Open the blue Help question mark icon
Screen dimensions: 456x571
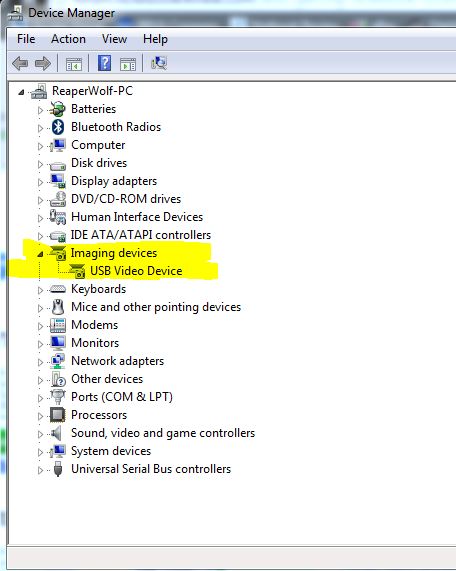click(x=105, y=63)
